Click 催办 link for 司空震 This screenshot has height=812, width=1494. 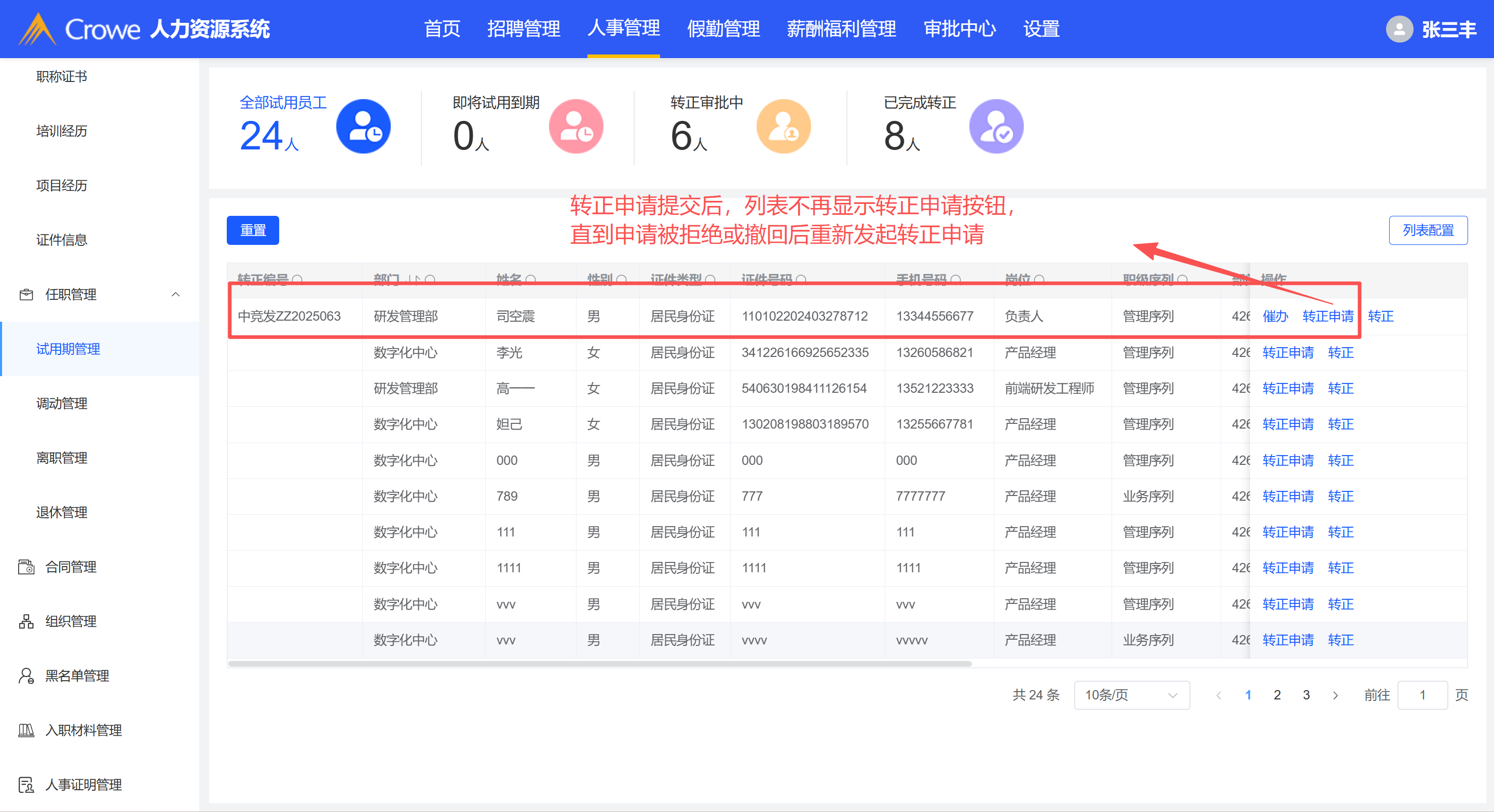(x=1275, y=316)
